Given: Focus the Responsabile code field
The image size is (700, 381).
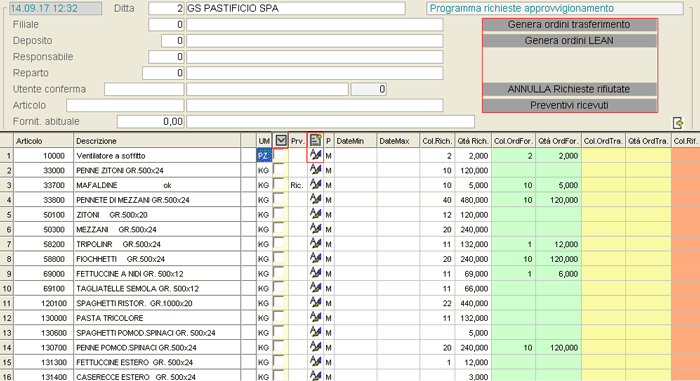Looking at the screenshot, I should (x=166, y=57).
